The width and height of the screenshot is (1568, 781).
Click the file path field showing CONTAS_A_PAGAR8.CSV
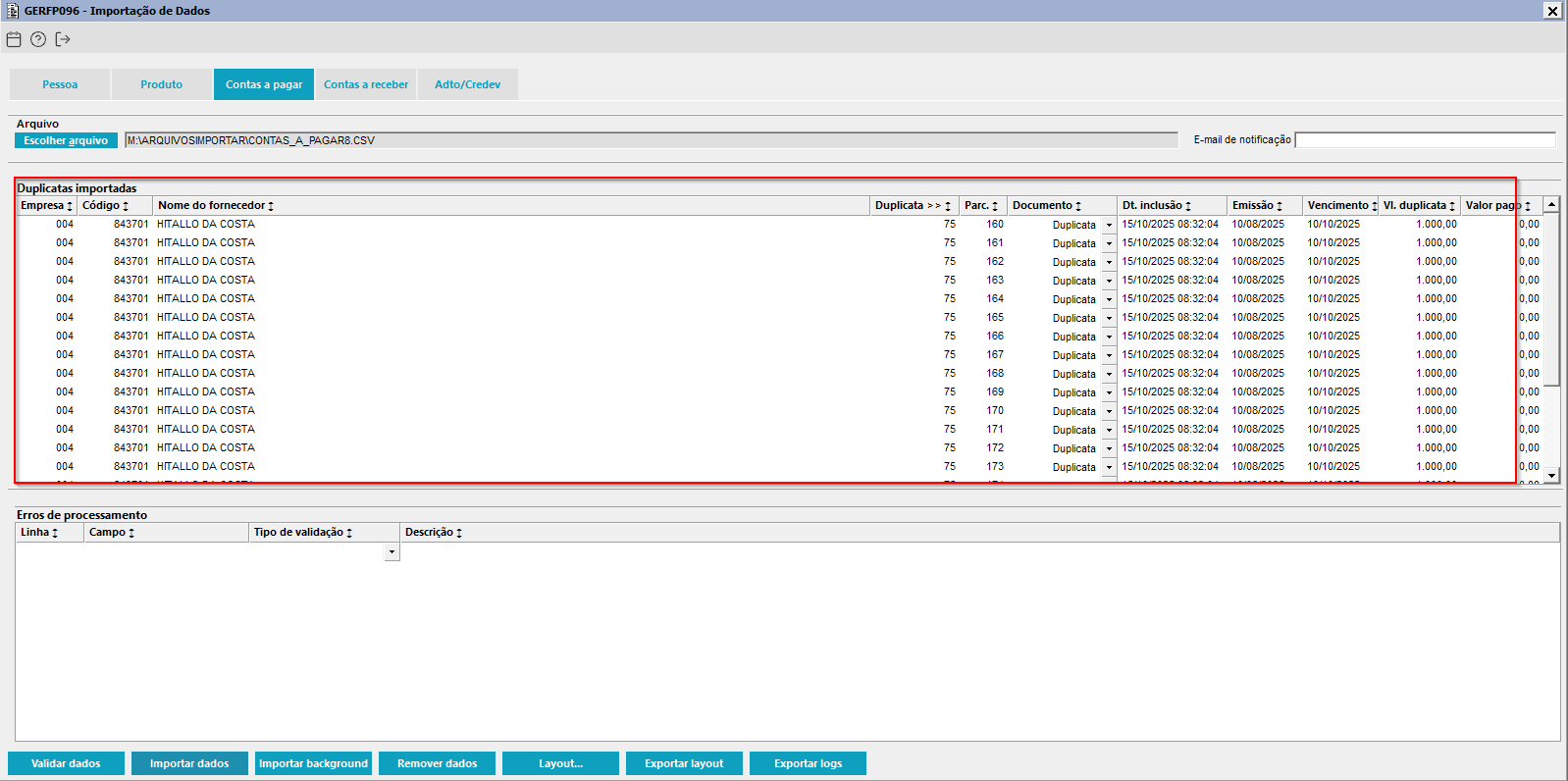point(652,140)
